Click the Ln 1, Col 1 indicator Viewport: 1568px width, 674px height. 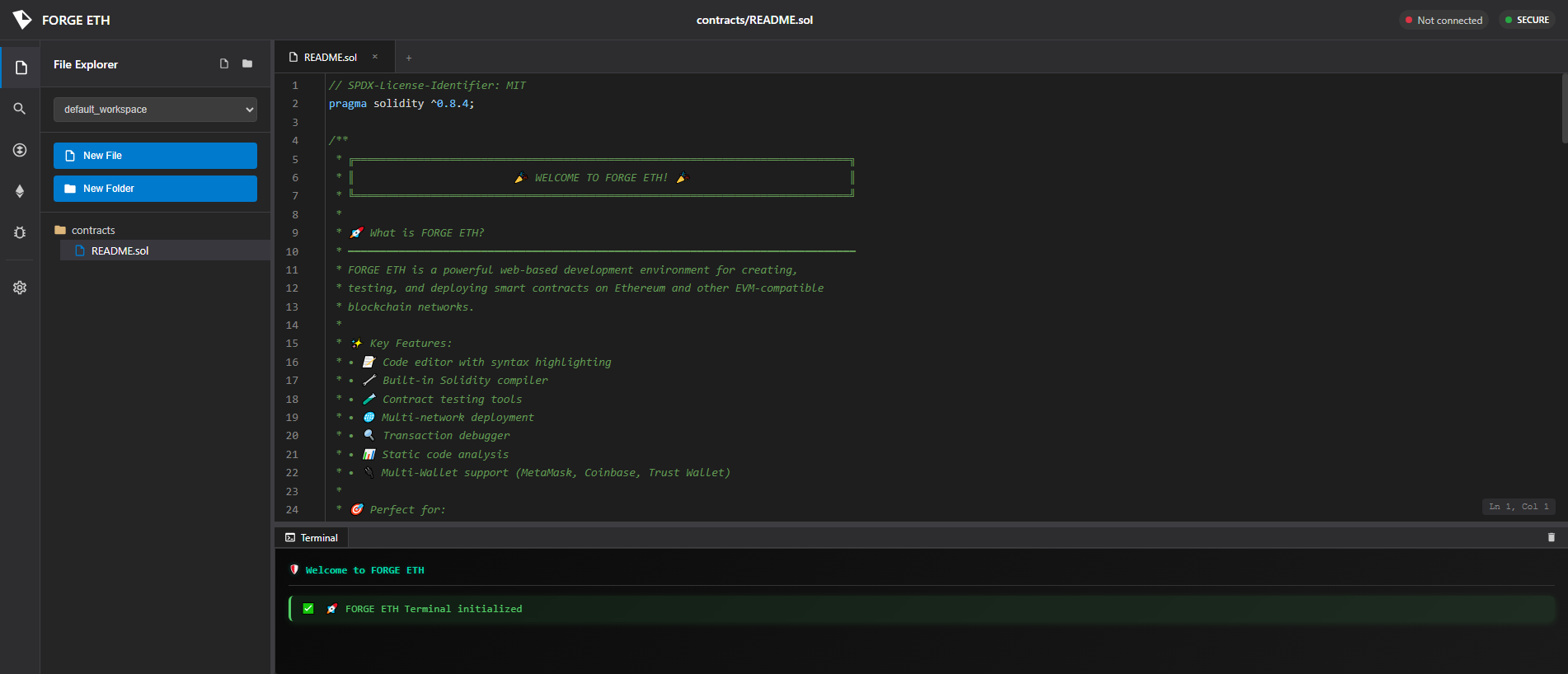point(1519,507)
